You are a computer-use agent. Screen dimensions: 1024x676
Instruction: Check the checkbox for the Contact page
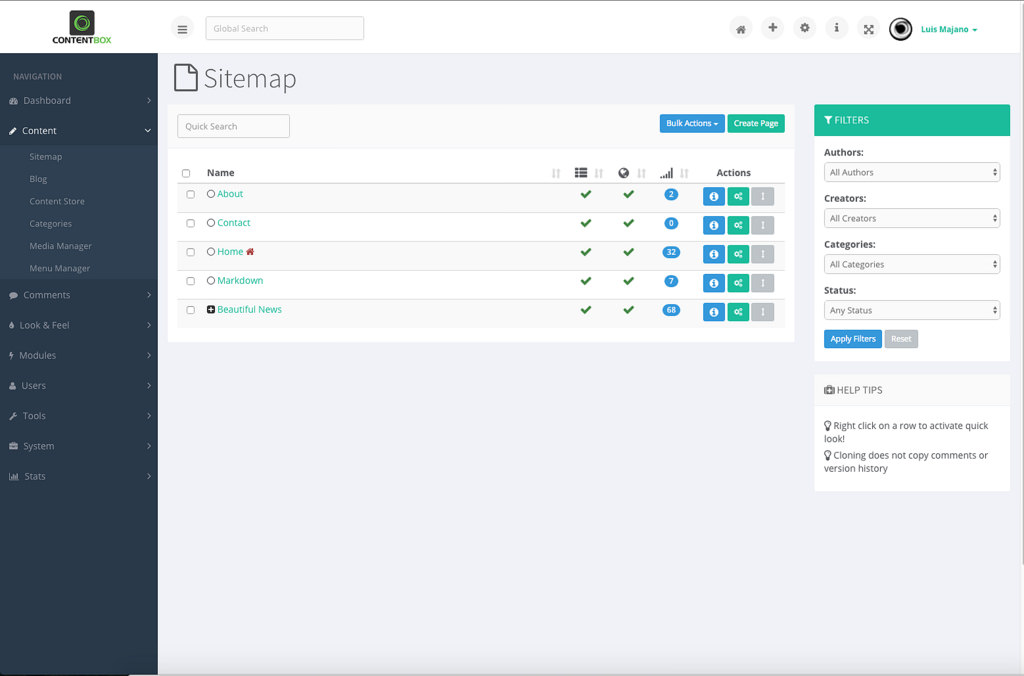[x=191, y=223]
